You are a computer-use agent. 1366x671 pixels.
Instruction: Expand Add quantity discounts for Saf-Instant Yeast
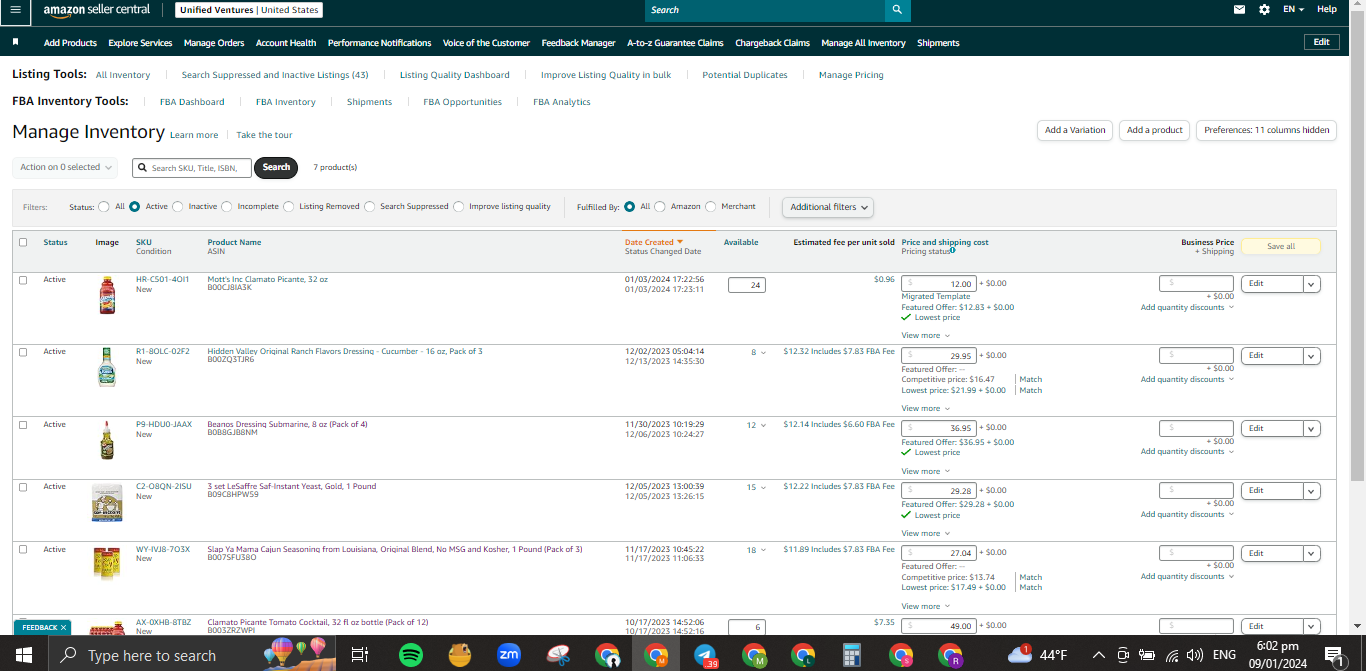1187,514
